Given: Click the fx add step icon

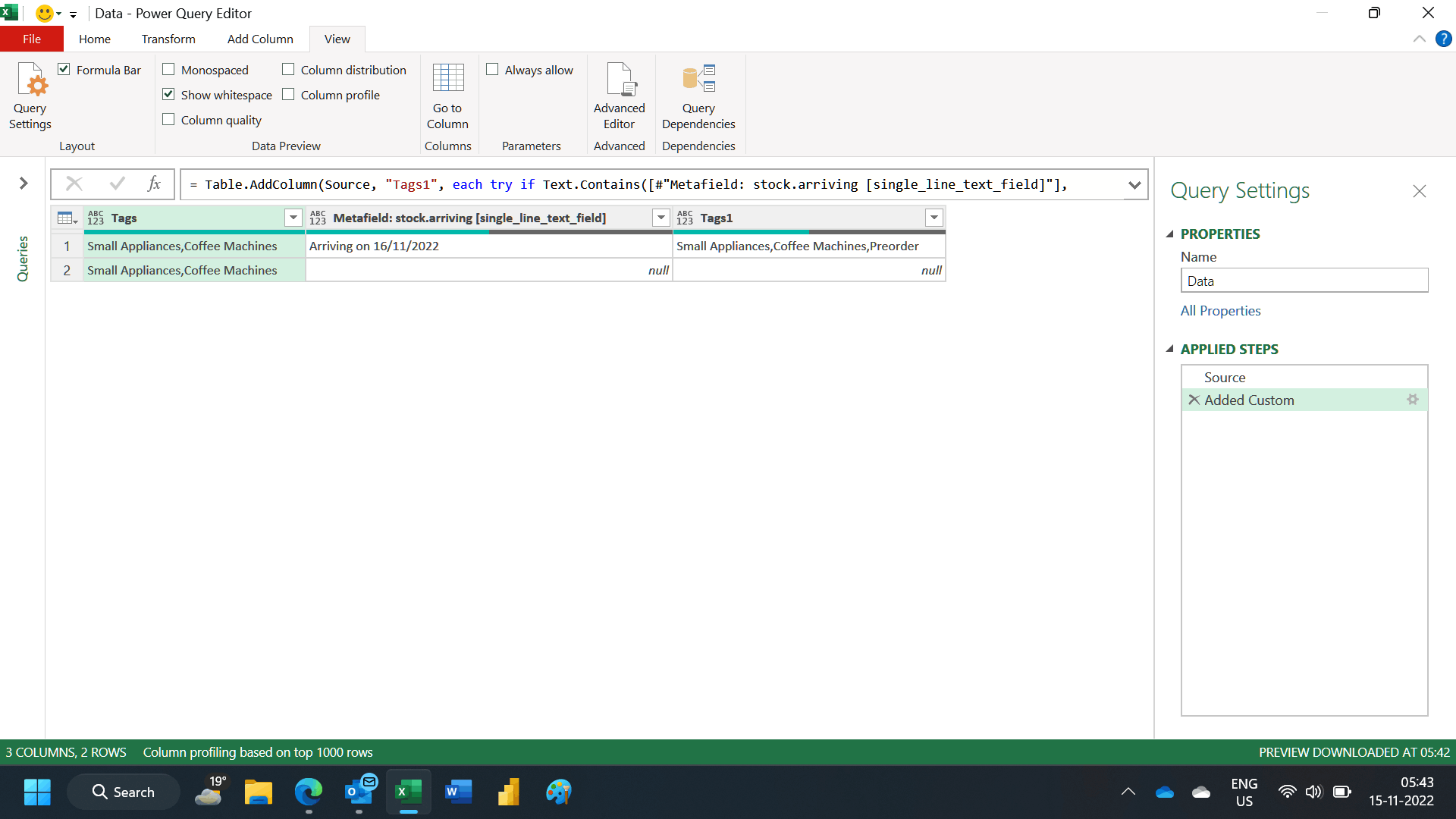Looking at the screenshot, I should click(x=154, y=184).
